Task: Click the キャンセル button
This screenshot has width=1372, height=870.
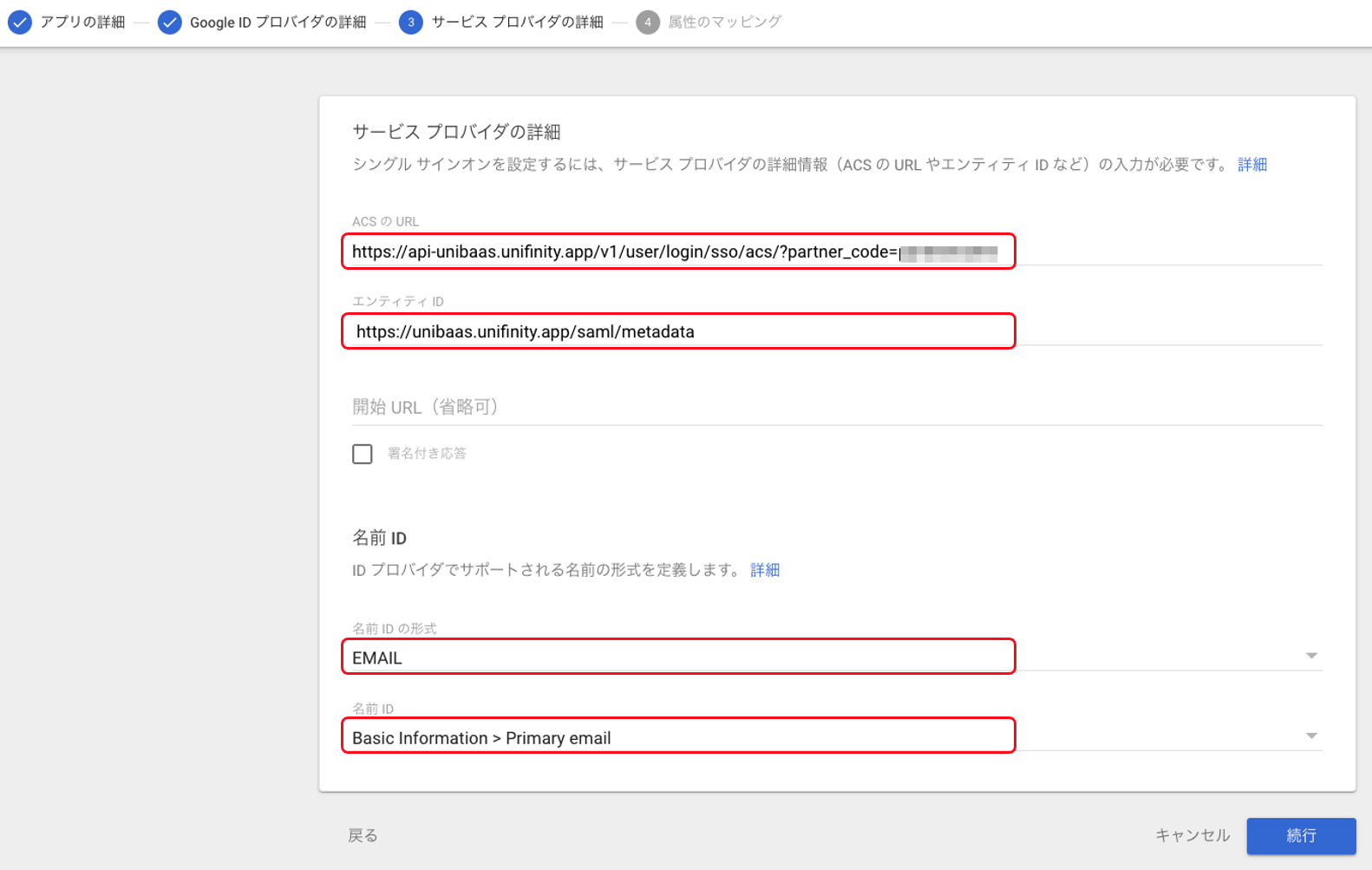Action: click(x=1192, y=835)
